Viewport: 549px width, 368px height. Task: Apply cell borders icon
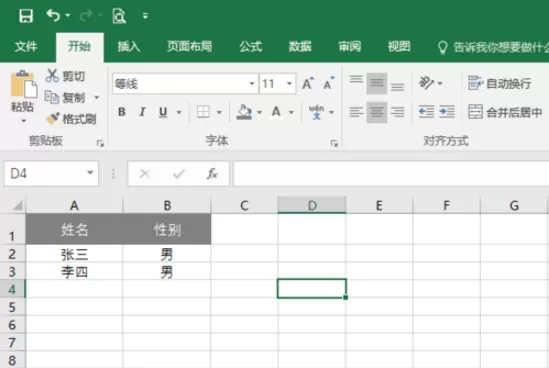pos(203,112)
